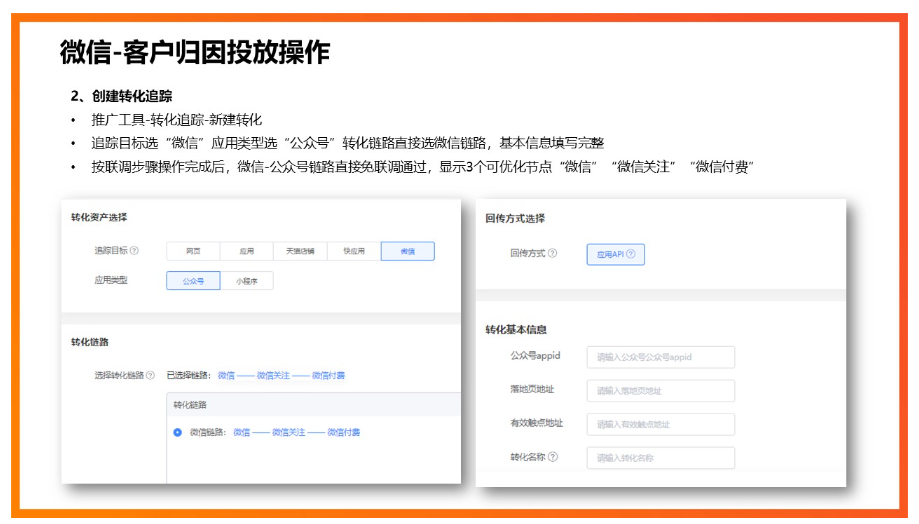919x524 pixels.
Task: Click bullet text 推广工具-转化追踪-新建转化
Action: point(176,120)
